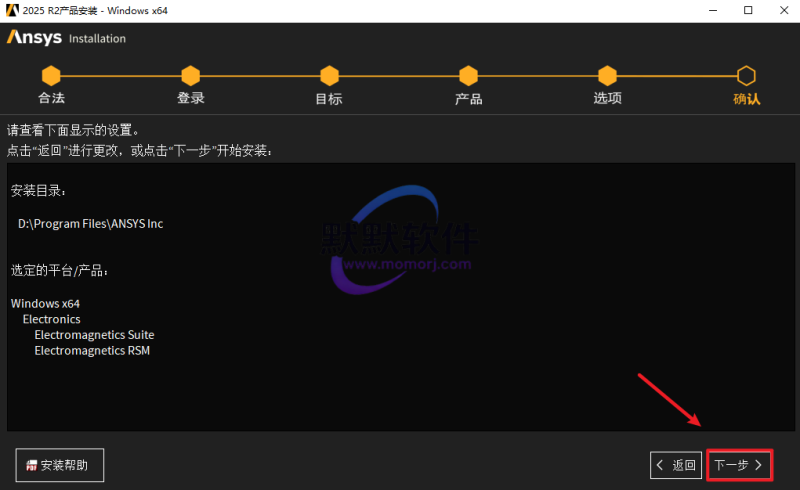This screenshot has width=800, height=490.
Task: Click the 产品 step hexagon icon
Action: click(468, 76)
